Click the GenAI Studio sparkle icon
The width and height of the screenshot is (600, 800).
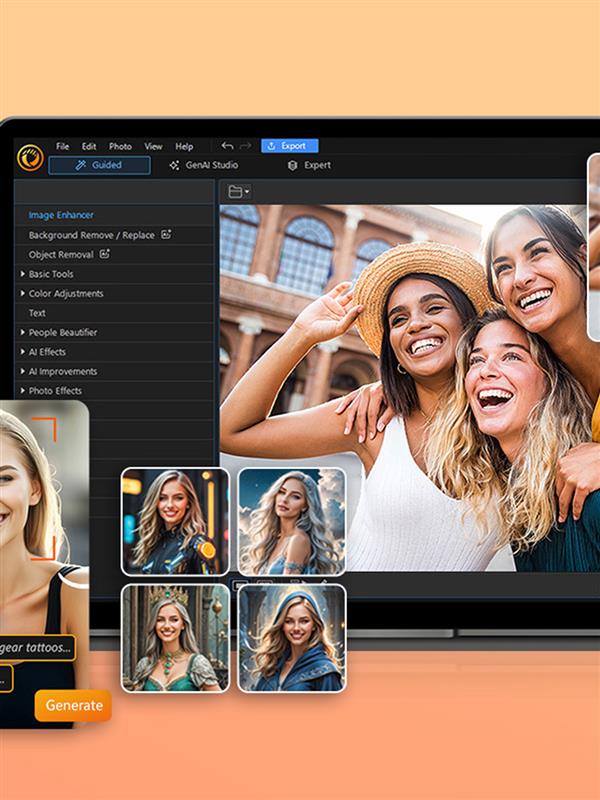[174, 165]
